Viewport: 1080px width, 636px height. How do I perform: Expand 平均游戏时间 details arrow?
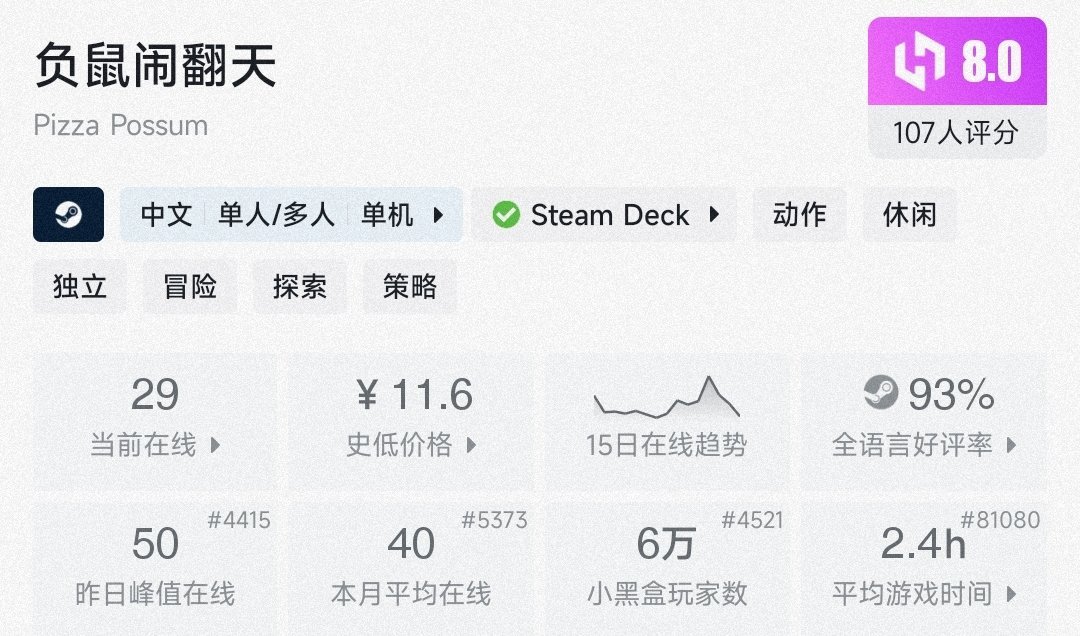point(1011,594)
